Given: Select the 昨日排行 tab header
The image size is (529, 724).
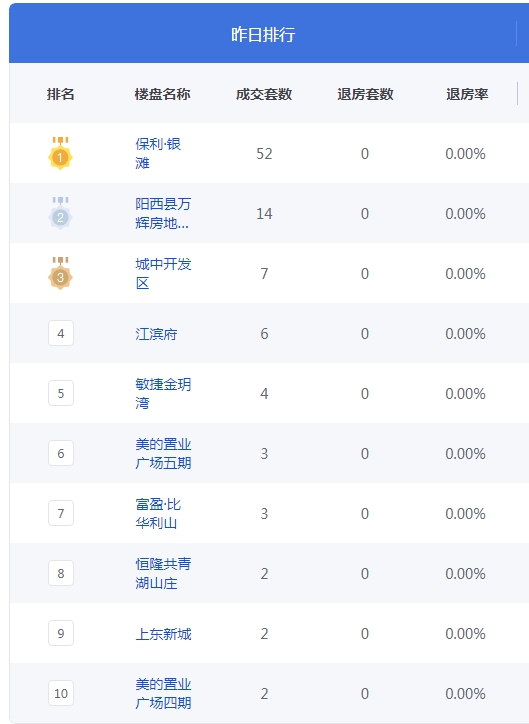Looking at the screenshot, I should (x=263, y=34).
